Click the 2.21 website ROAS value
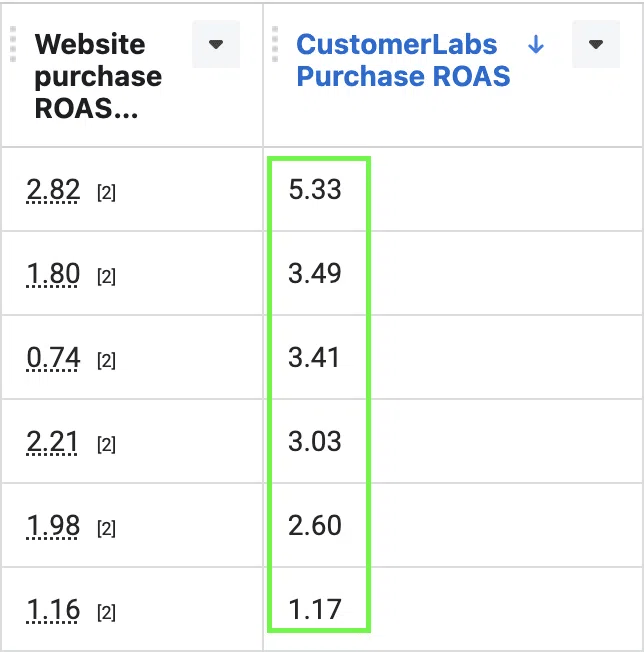 [x=52, y=442]
